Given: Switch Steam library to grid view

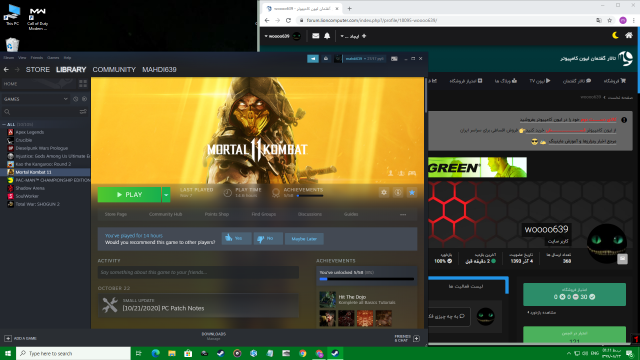Looking at the screenshot, I should click(83, 84).
